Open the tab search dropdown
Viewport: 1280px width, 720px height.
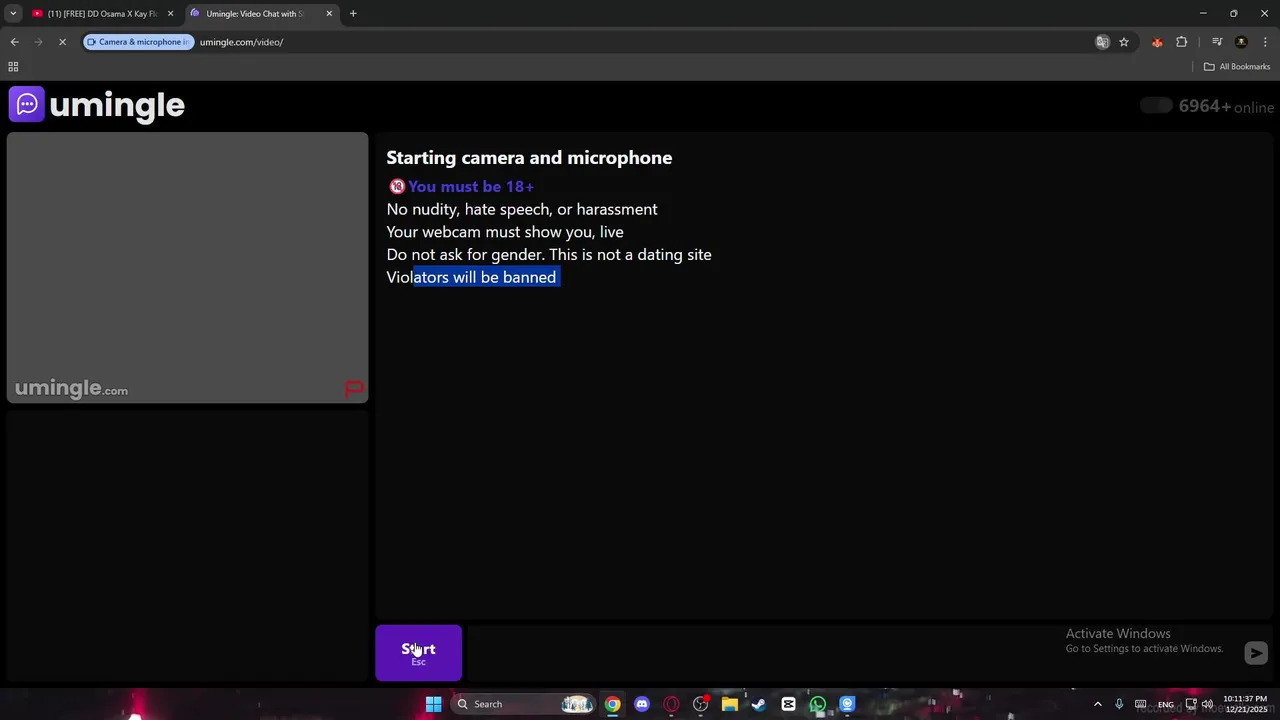[x=13, y=14]
